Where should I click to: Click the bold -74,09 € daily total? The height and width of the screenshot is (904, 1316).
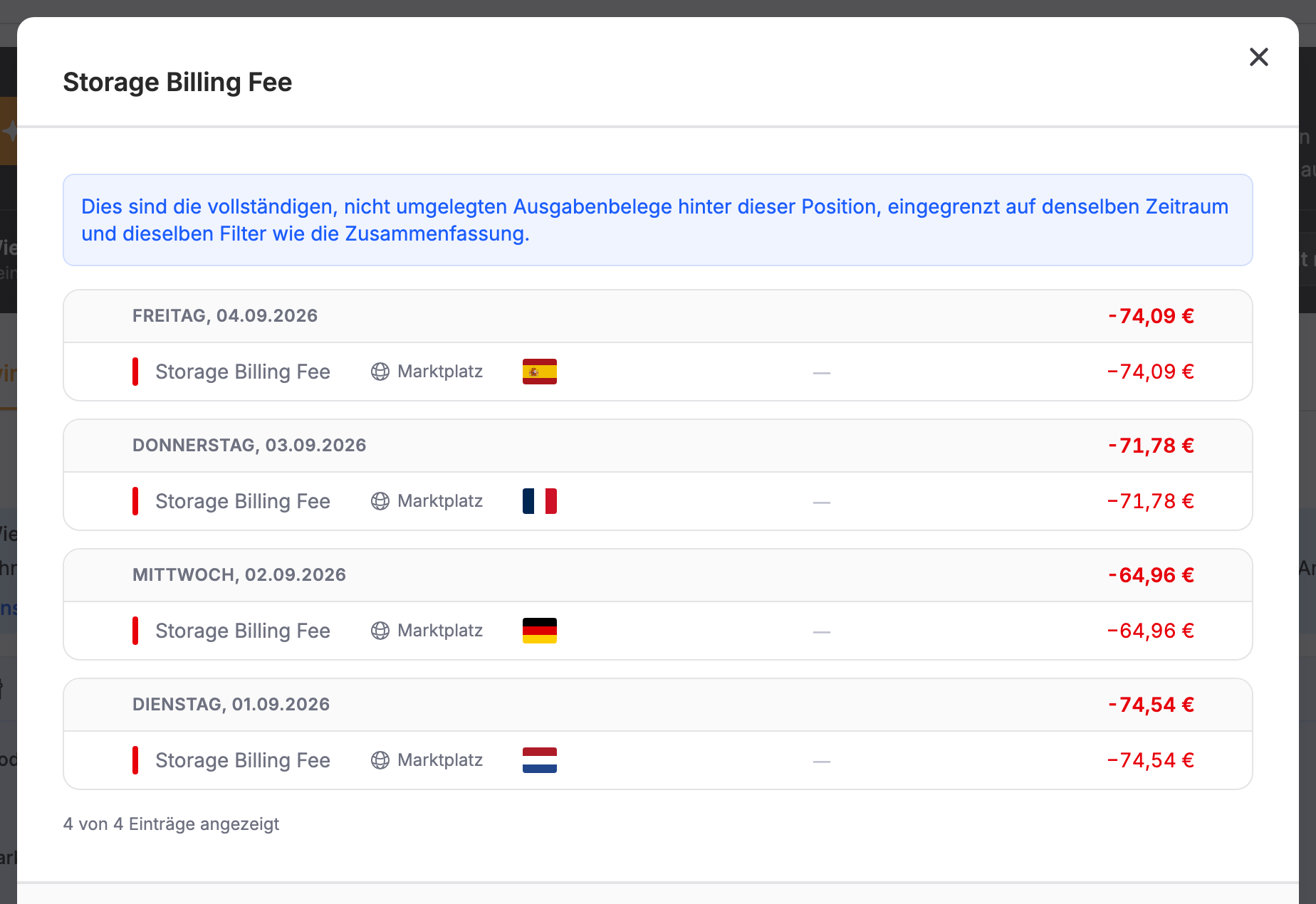pos(1151,316)
